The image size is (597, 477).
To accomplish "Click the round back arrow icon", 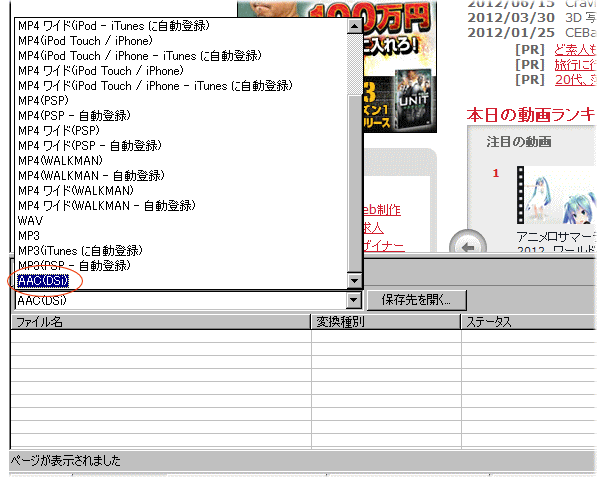I will [468, 246].
